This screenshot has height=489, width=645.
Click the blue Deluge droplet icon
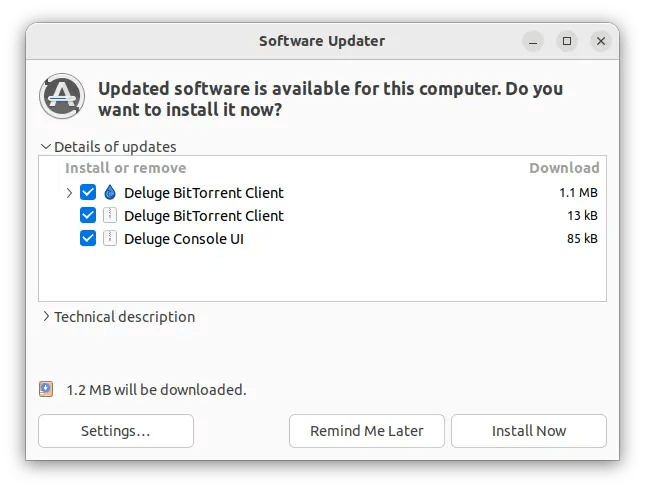tap(110, 192)
